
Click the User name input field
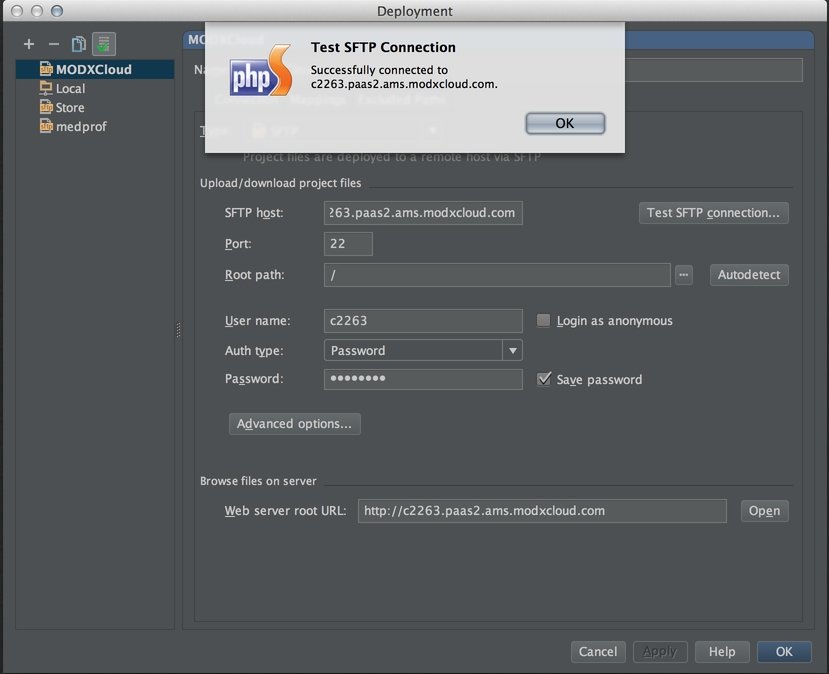point(423,321)
